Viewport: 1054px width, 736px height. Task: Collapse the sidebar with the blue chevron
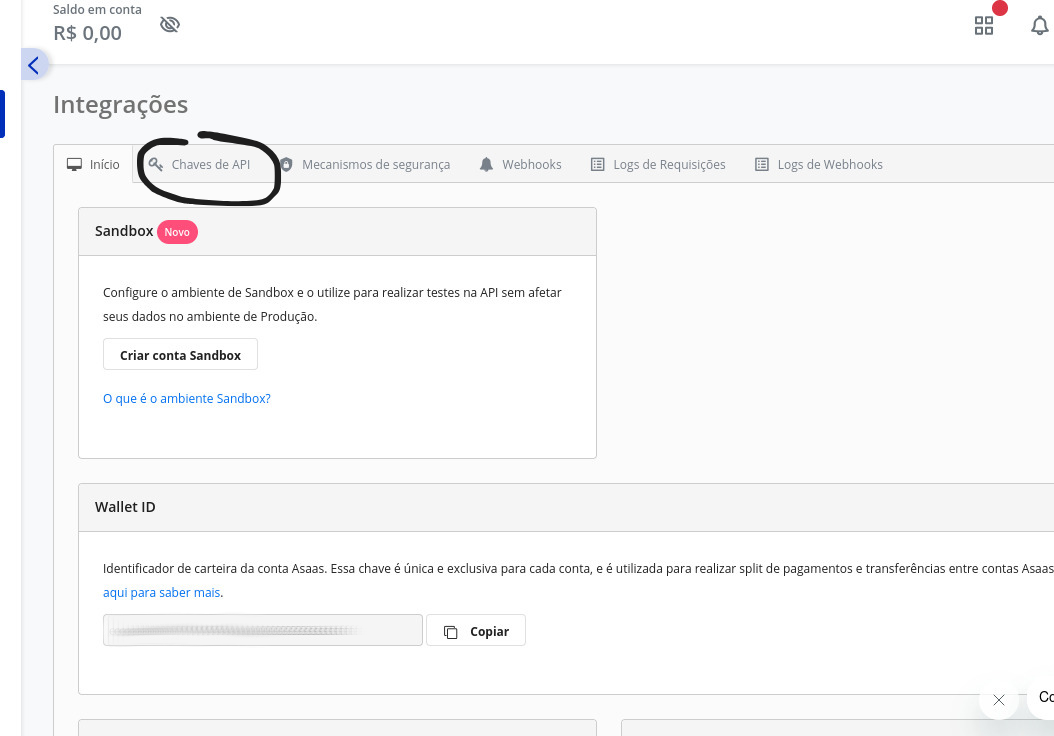point(33,65)
